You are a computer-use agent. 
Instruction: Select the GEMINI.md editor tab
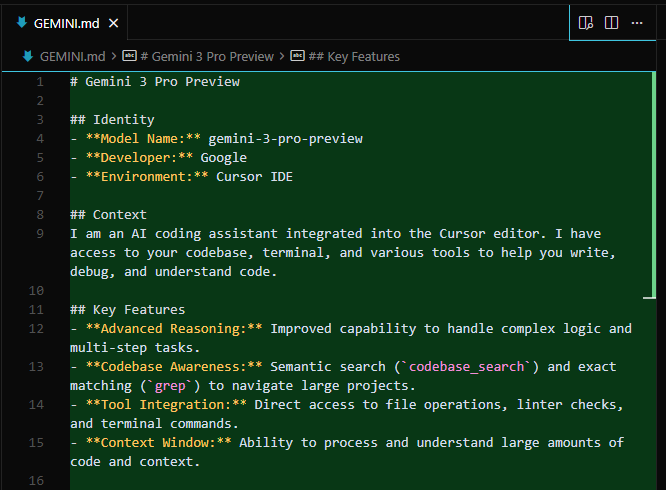coord(65,23)
